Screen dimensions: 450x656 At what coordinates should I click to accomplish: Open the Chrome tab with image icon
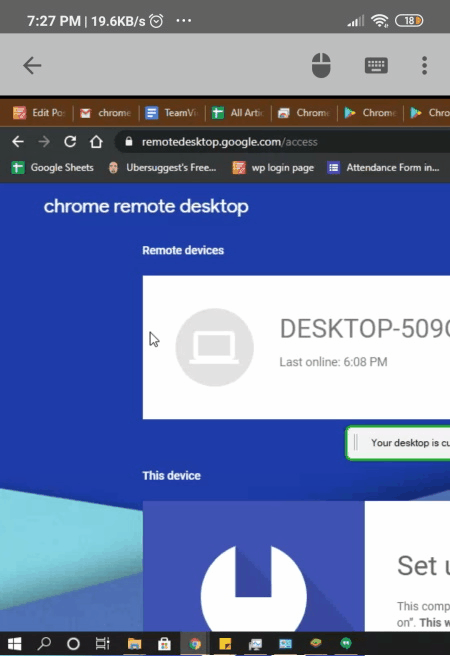pyautogui.click(x=304, y=113)
